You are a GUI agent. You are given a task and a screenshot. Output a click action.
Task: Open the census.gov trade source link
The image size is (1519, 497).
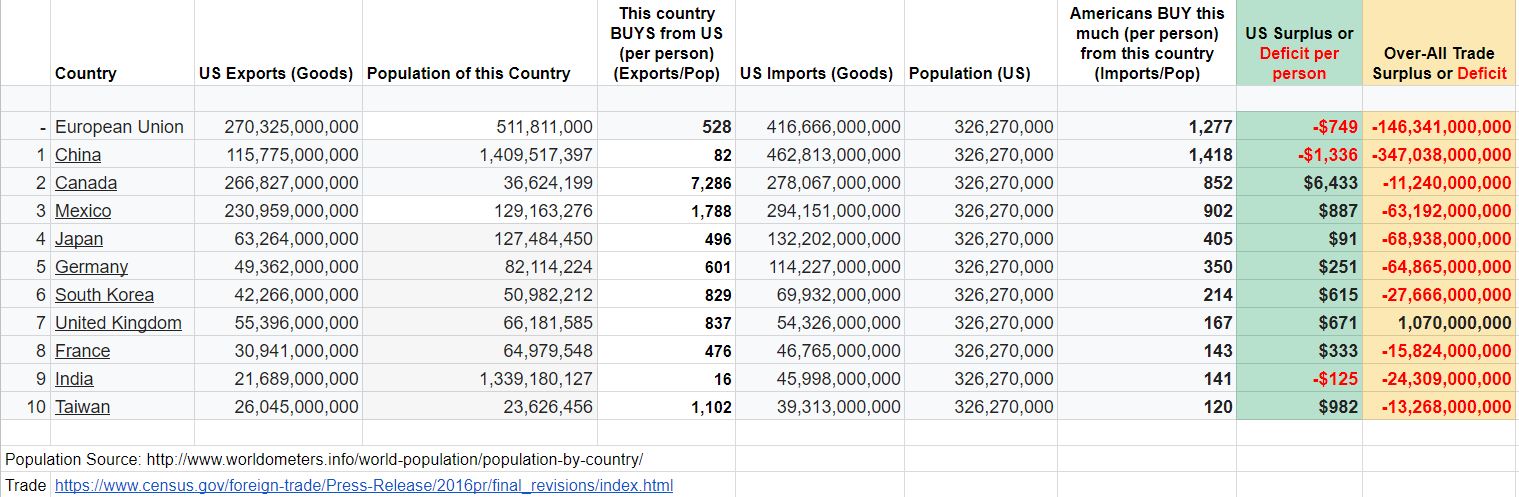364,485
